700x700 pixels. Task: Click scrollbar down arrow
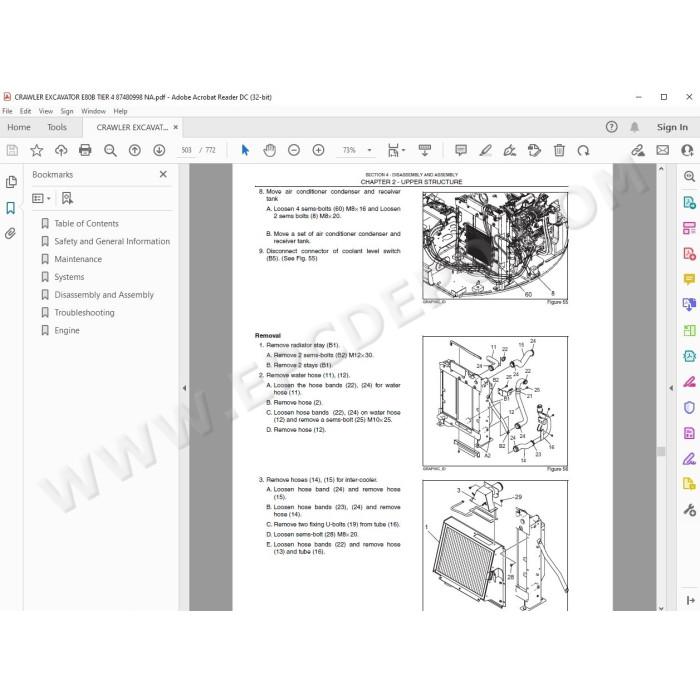[661, 608]
